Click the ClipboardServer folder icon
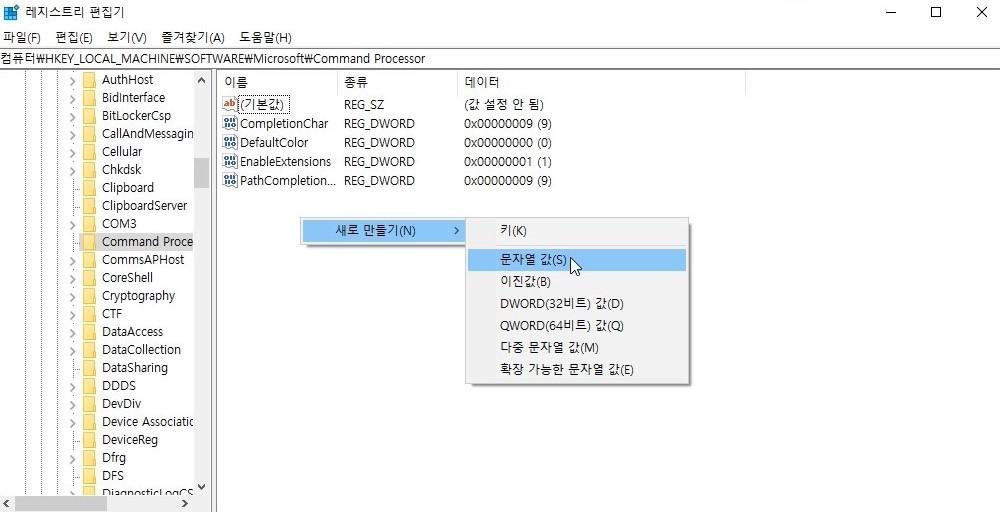This screenshot has width=1000, height=512. point(89,206)
